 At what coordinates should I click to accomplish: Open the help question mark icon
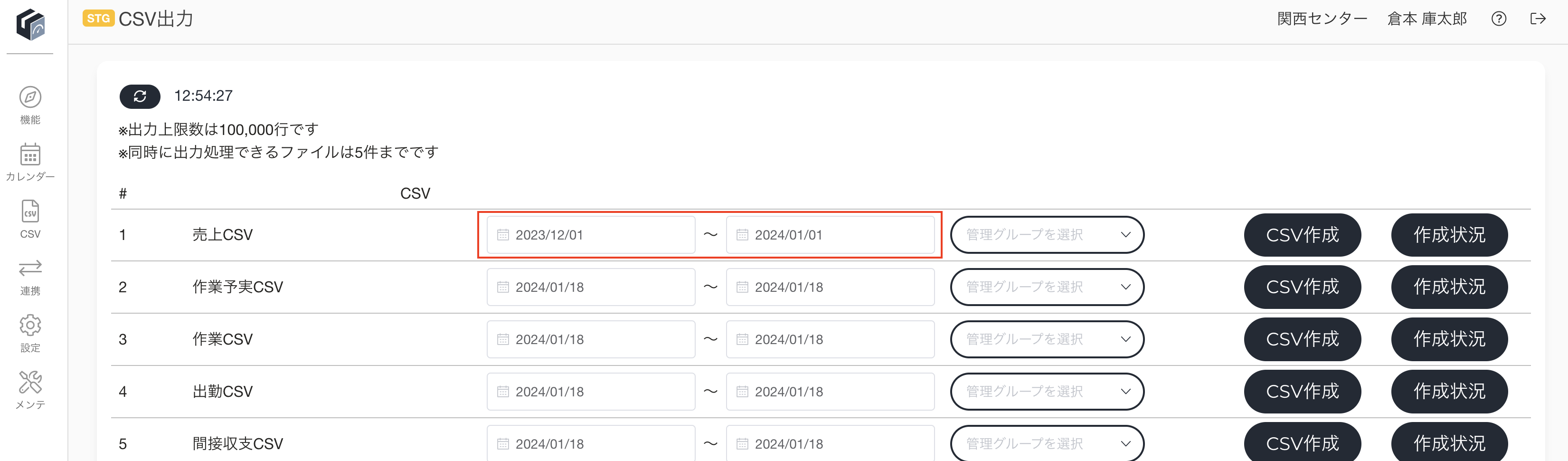click(1499, 19)
